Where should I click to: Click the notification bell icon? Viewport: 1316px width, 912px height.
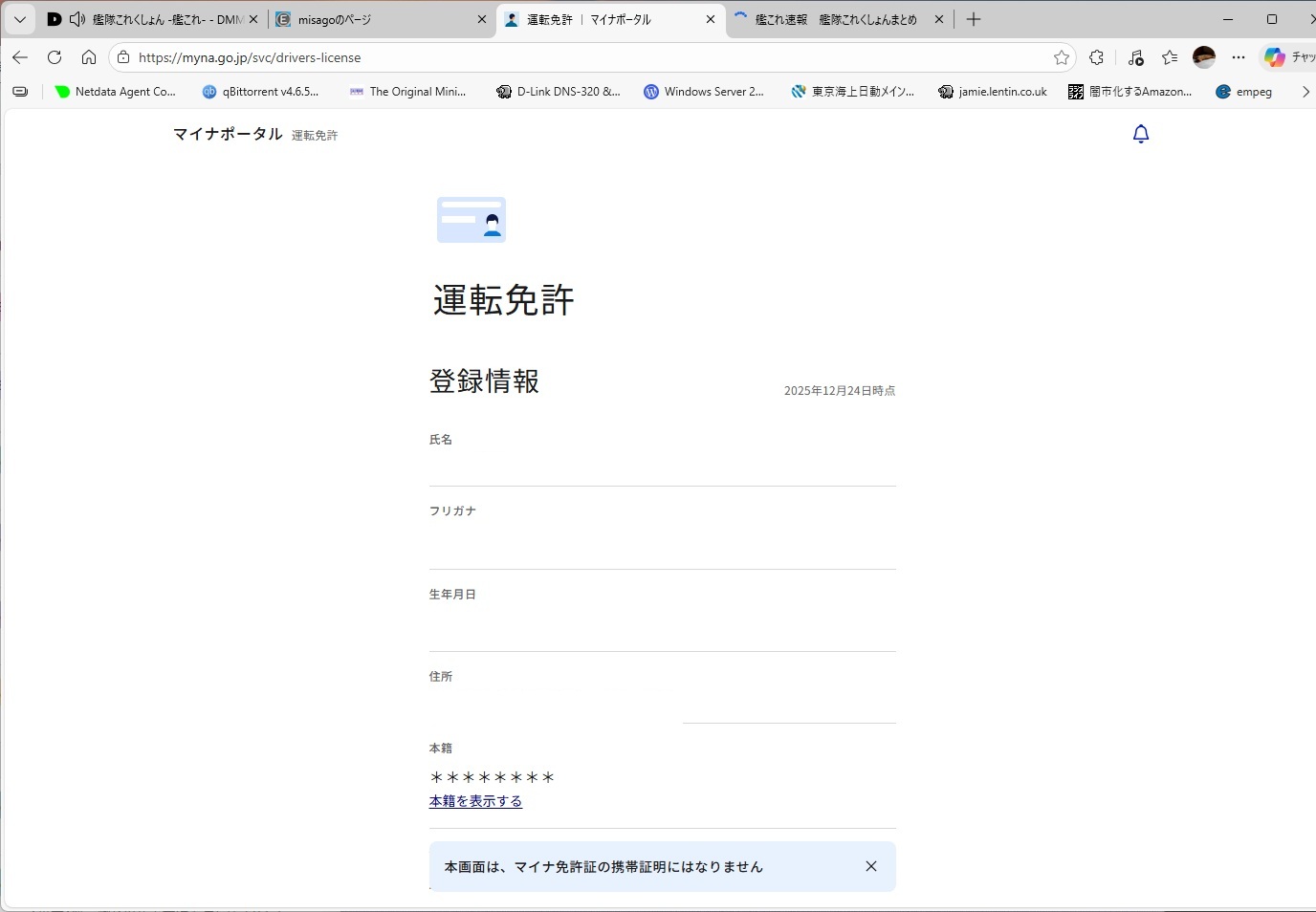click(1140, 134)
